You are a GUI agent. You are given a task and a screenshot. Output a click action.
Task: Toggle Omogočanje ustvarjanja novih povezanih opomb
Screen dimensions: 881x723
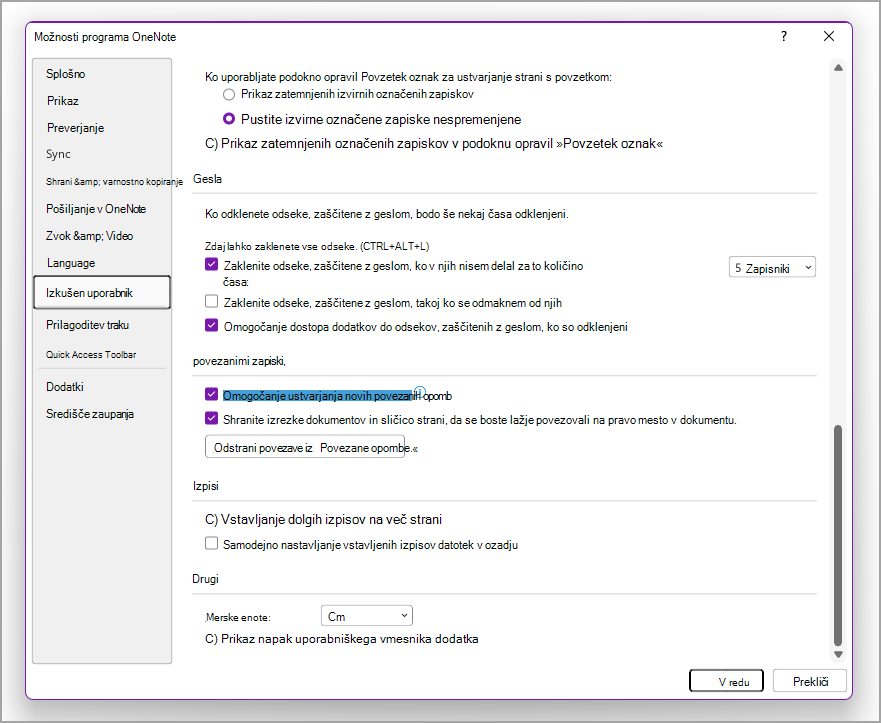tap(211, 394)
